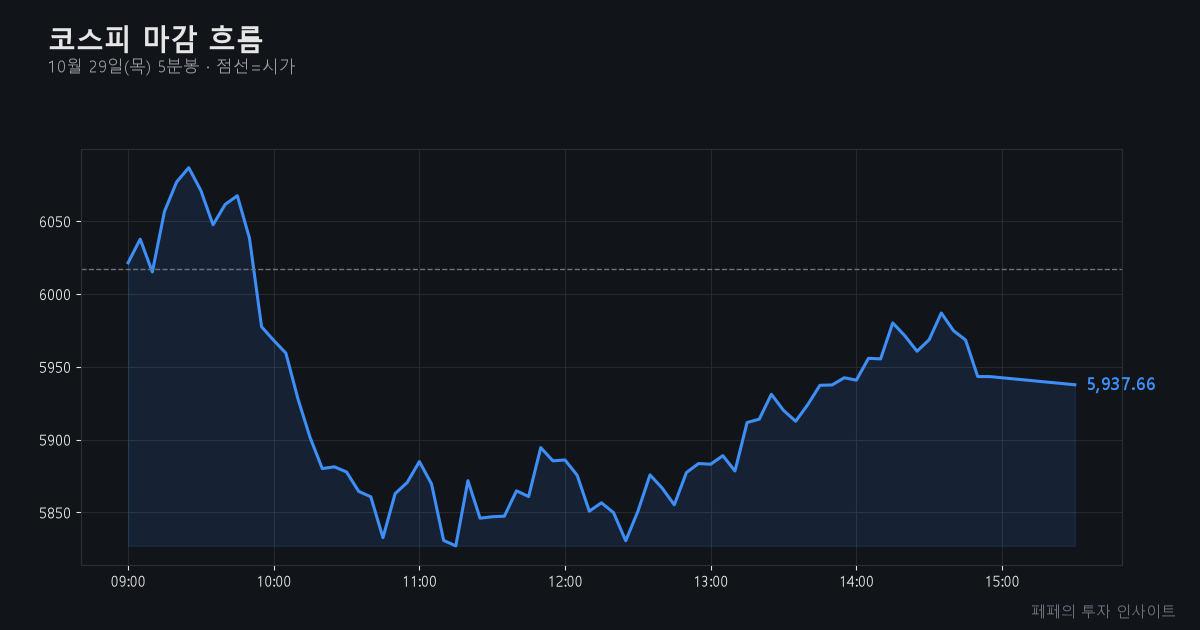
Task: Select the 12:00 x-axis label
Action: [x=565, y=581]
